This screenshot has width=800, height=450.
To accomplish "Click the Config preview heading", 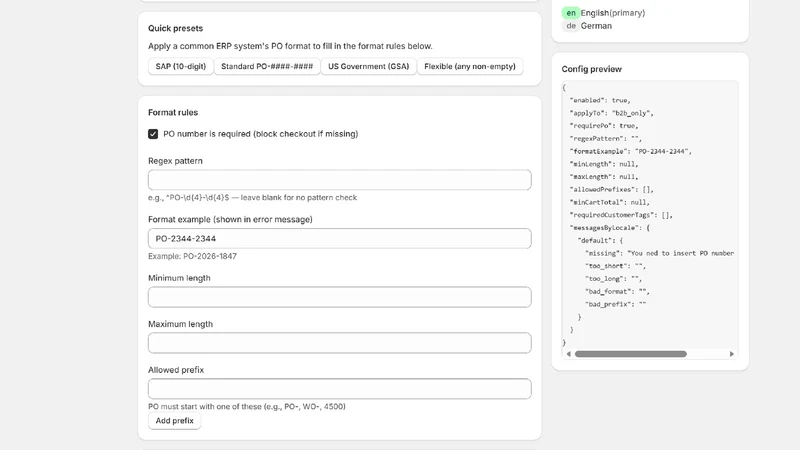I will [591, 69].
